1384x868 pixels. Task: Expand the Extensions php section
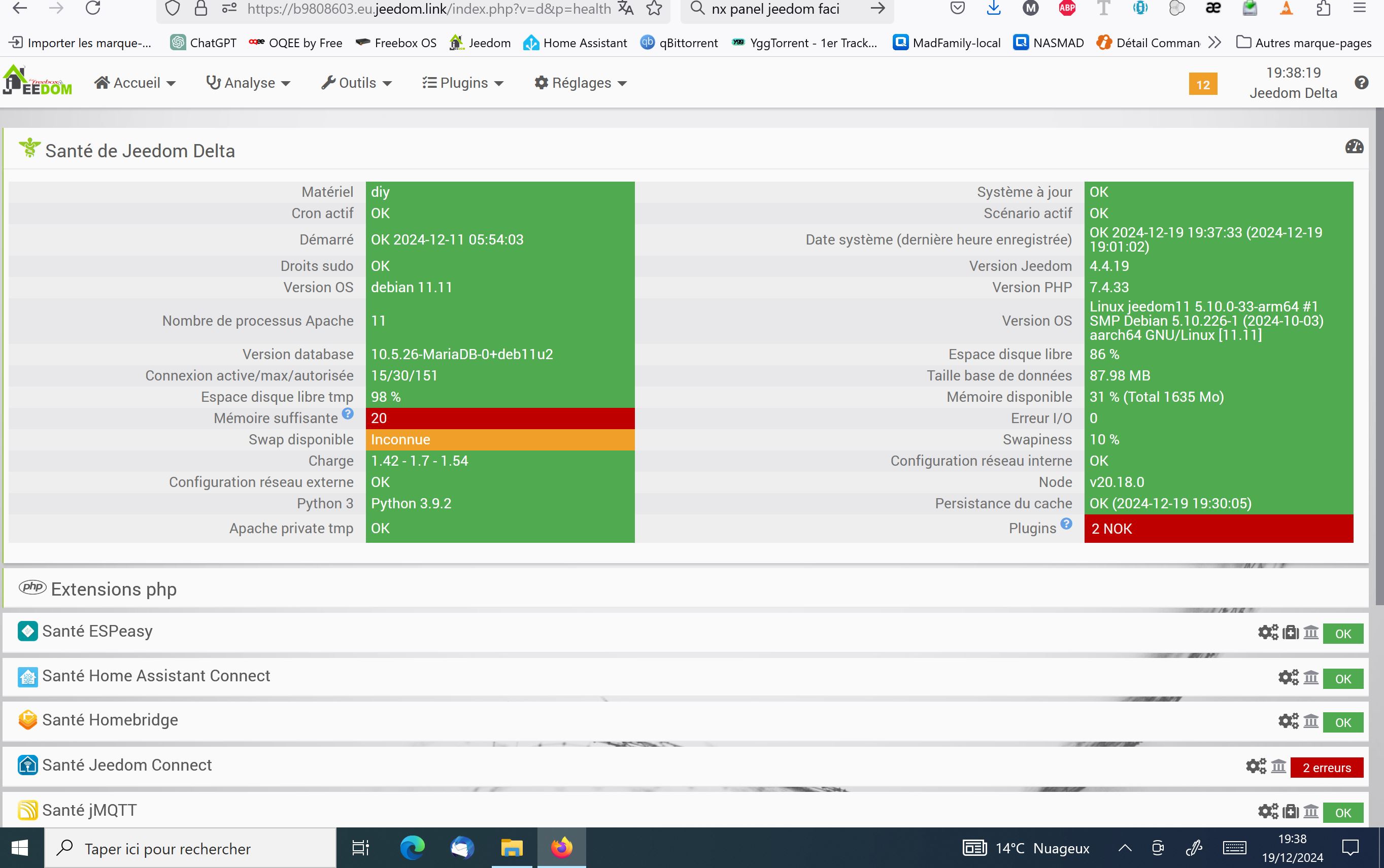686,589
